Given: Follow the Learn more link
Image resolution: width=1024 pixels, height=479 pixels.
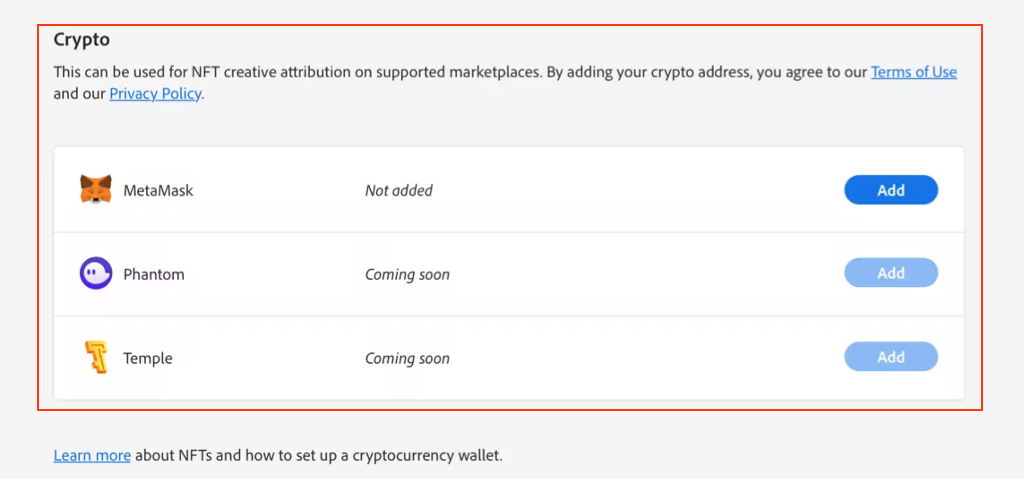Looking at the screenshot, I should pyautogui.click(x=92, y=456).
